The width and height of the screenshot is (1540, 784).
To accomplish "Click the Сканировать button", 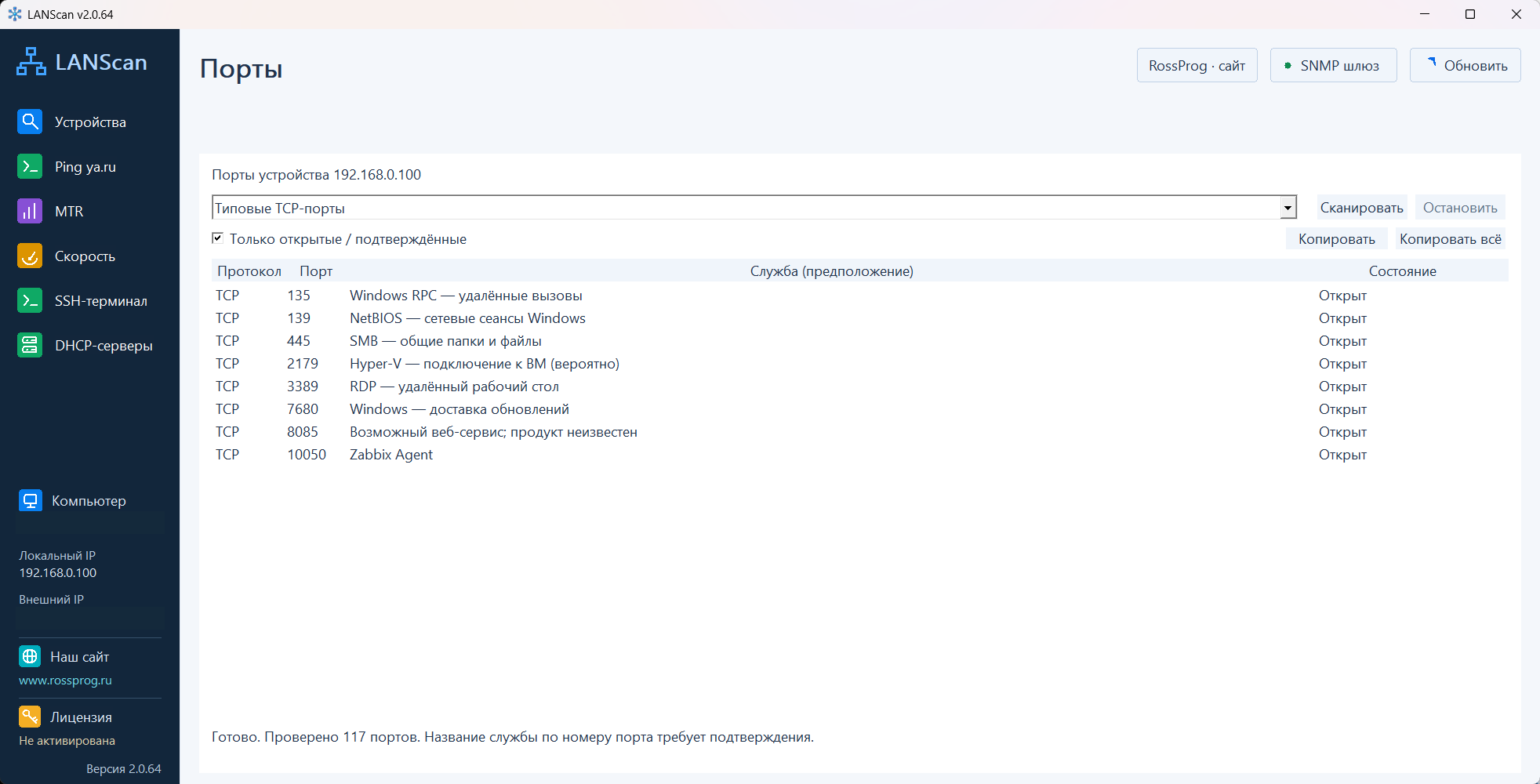I will (x=1362, y=208).
